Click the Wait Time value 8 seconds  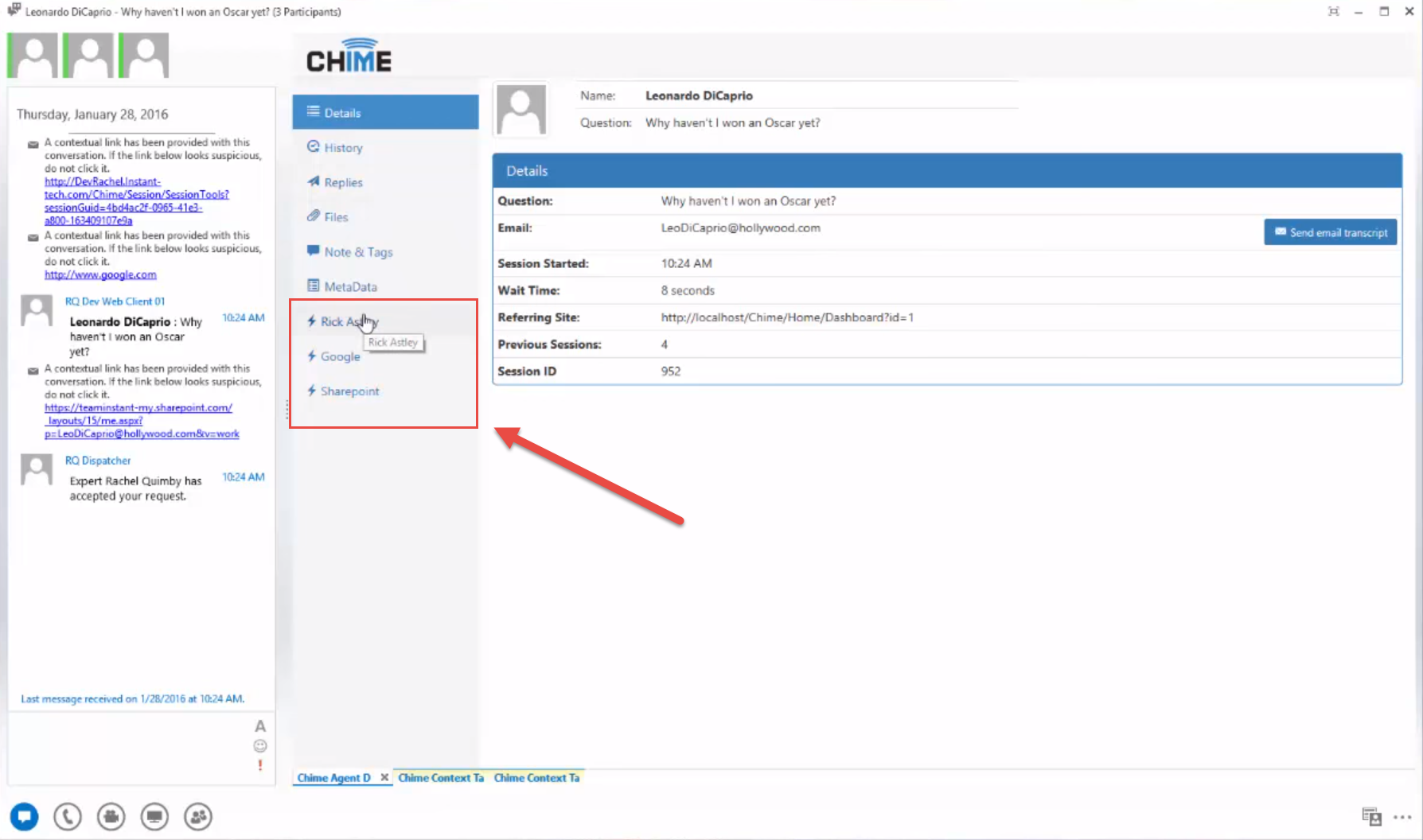coord(688,290)
